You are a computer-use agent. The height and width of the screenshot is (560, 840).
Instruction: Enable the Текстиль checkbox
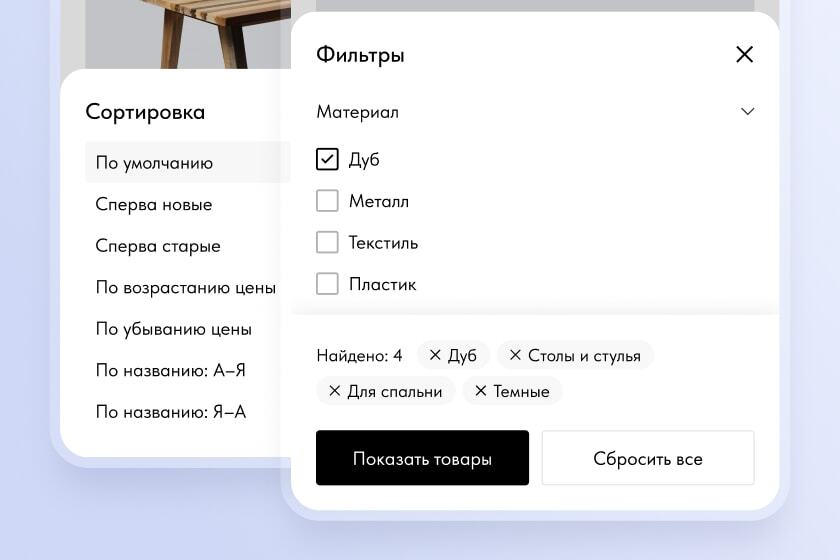327,242
